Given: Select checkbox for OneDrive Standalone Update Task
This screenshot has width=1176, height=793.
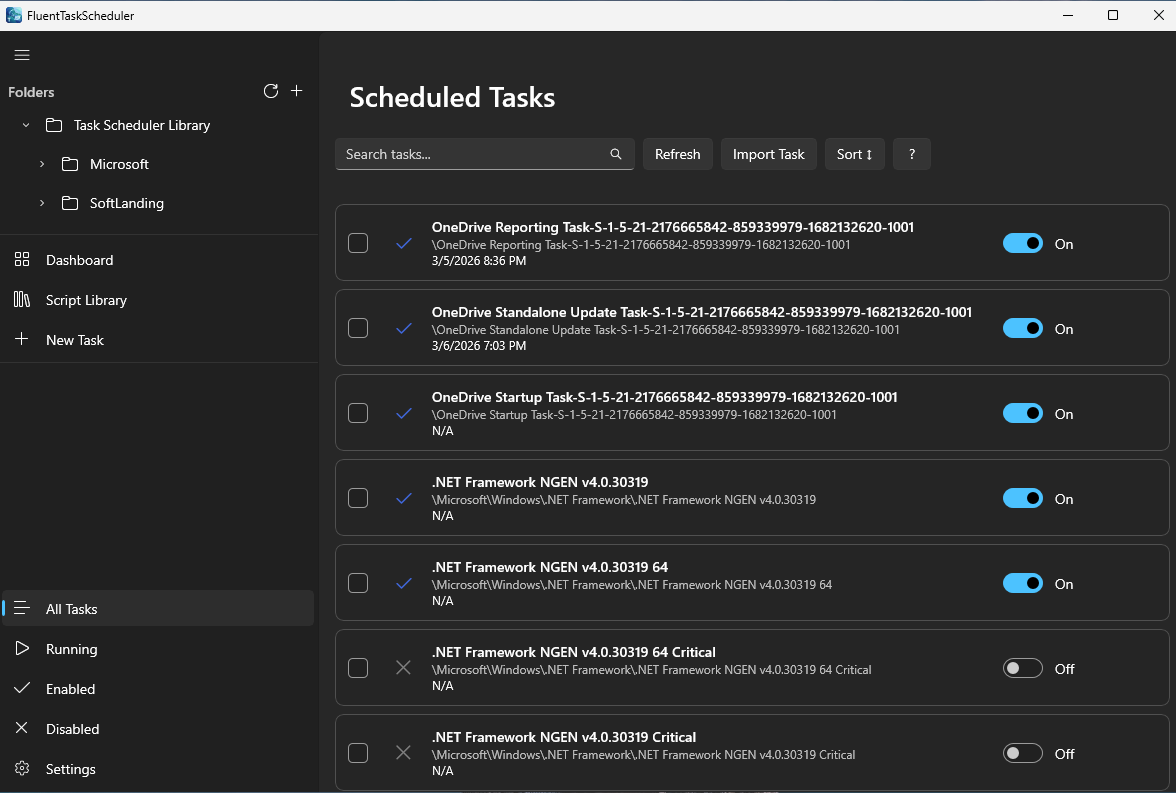Looking at the screenshot, I should pyautogui.click(x=358, y=328).
